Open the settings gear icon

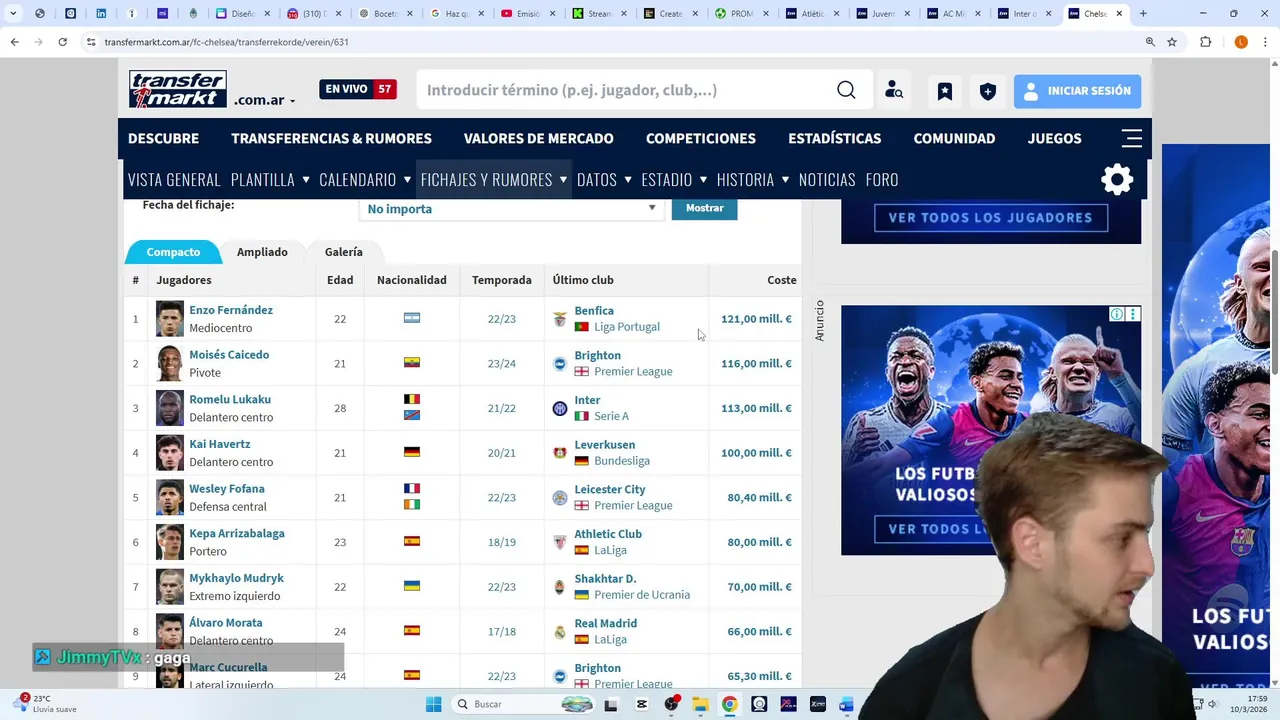pyautogui.click(x=1117, y=180)
